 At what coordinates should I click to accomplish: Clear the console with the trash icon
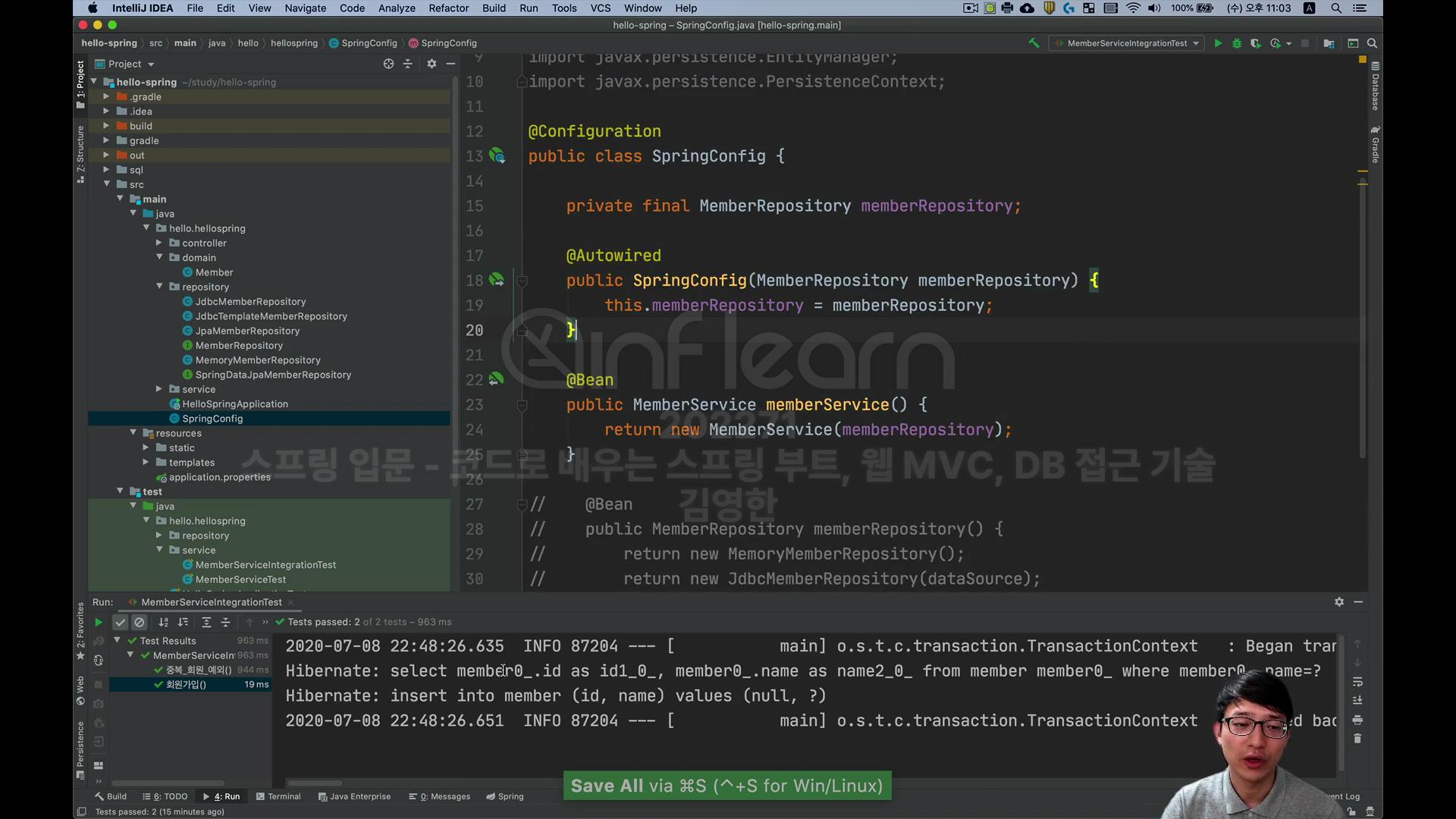tap(1357, 739)
